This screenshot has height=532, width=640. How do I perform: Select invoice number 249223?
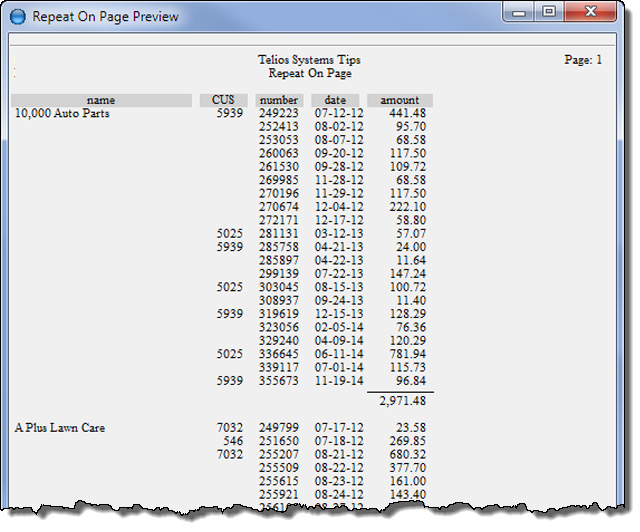[x=279, y=114]
